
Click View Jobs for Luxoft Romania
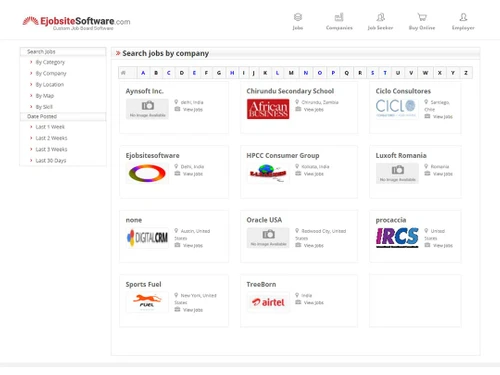(x=443, y=174)
